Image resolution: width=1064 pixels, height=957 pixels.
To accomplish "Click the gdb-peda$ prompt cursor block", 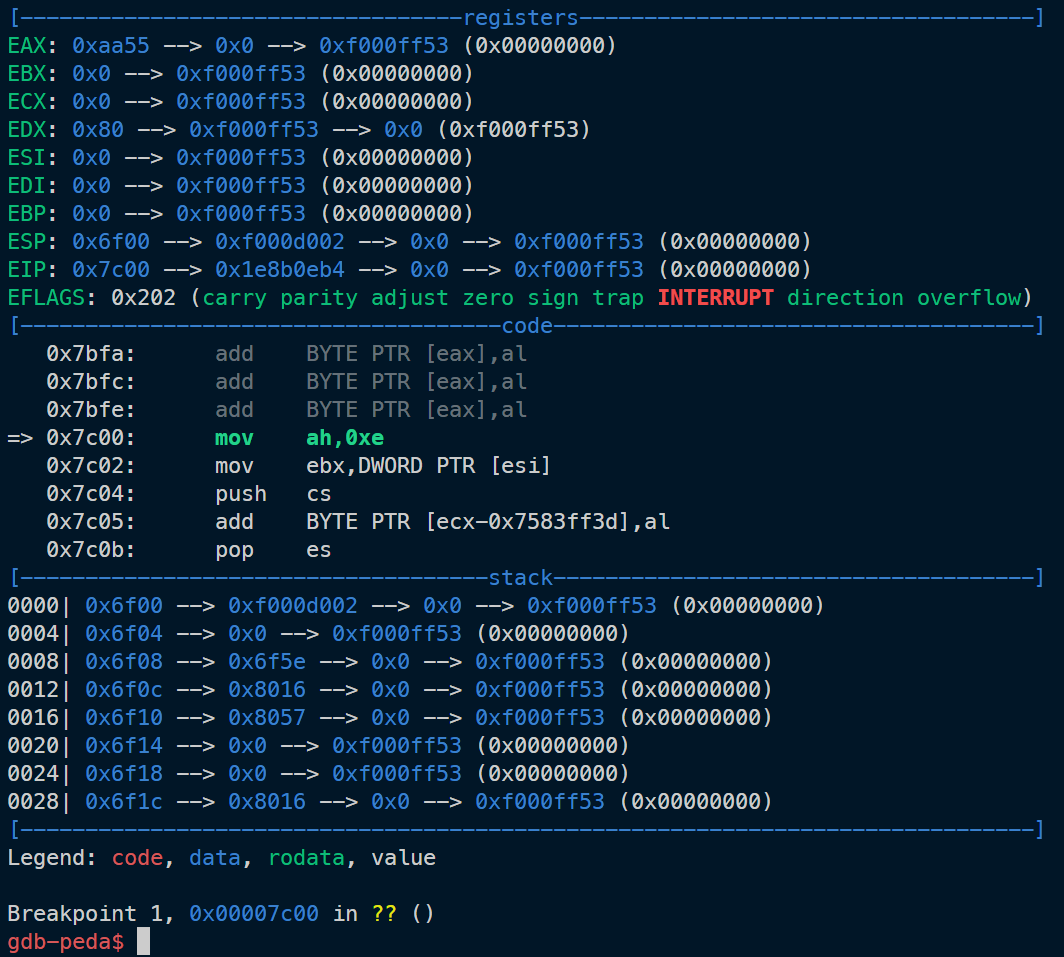I will [x=143, y=941].
